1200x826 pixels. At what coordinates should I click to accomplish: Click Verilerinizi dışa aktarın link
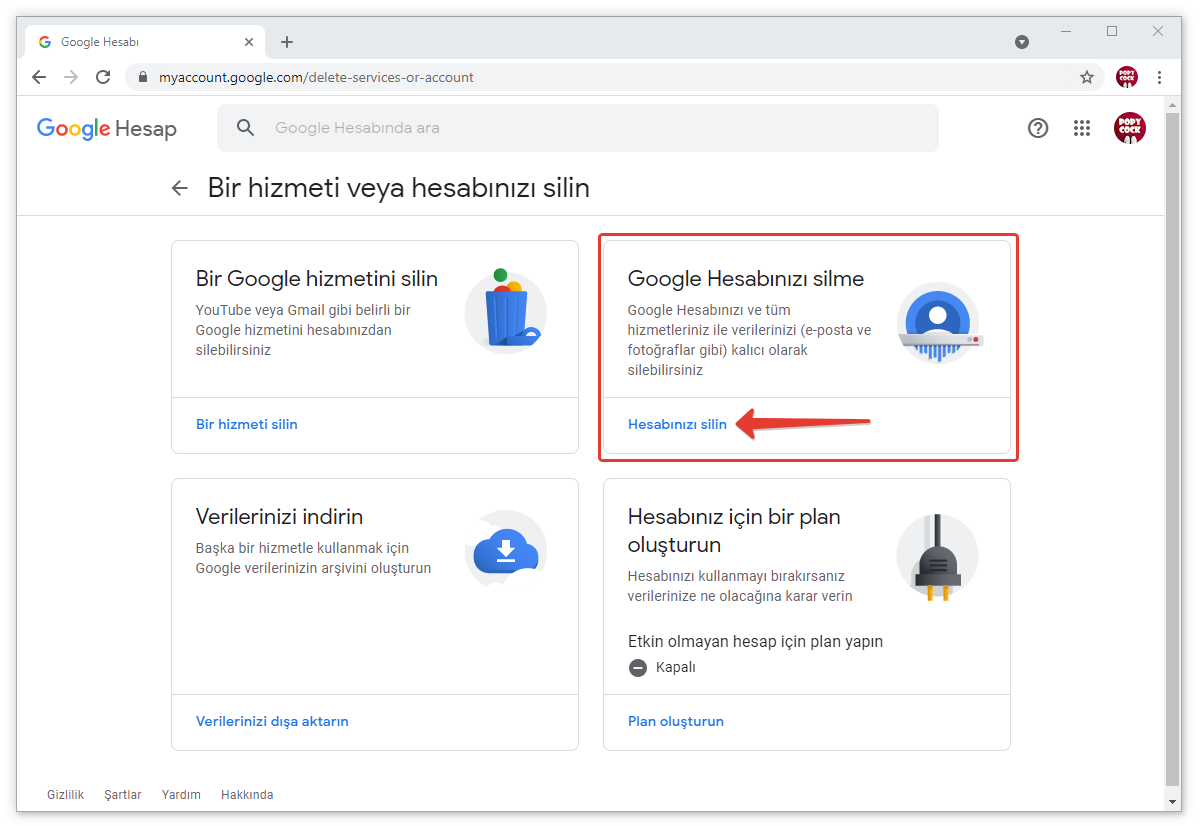point(272,721)
